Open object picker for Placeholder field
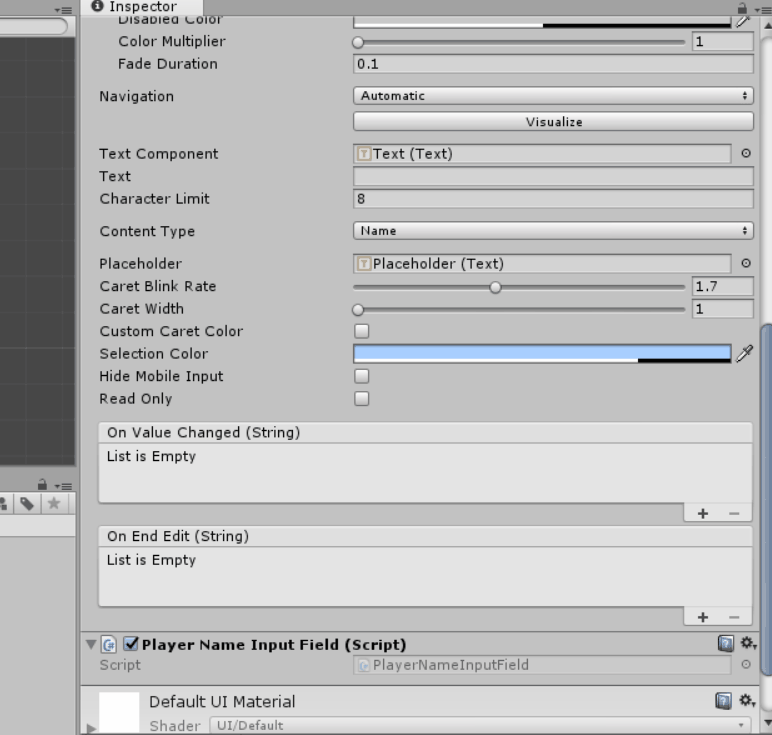 [745, 264]
